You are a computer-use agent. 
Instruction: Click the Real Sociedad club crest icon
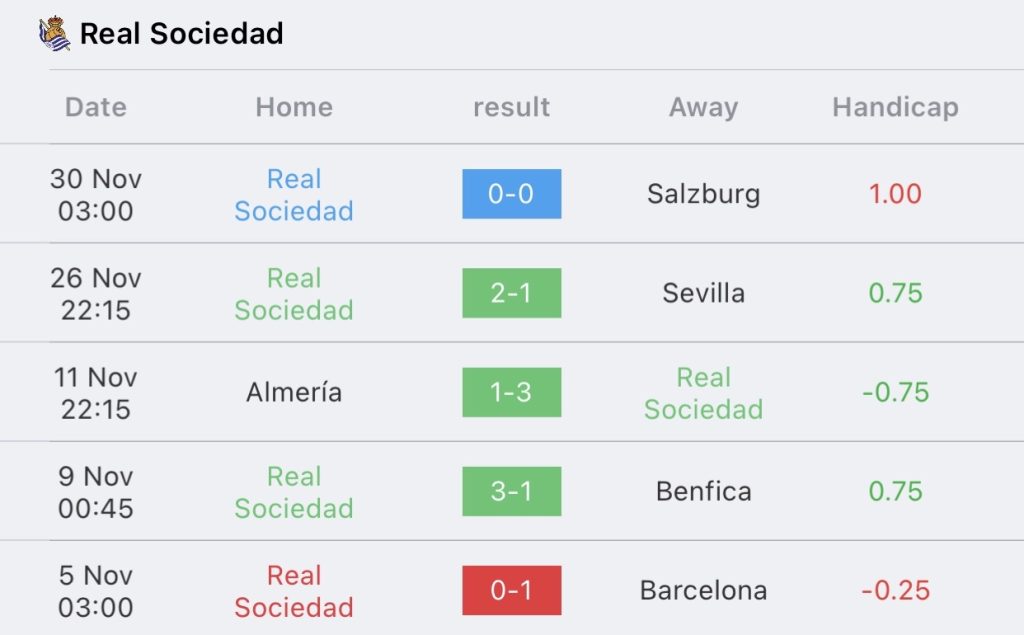click(54, 33)
